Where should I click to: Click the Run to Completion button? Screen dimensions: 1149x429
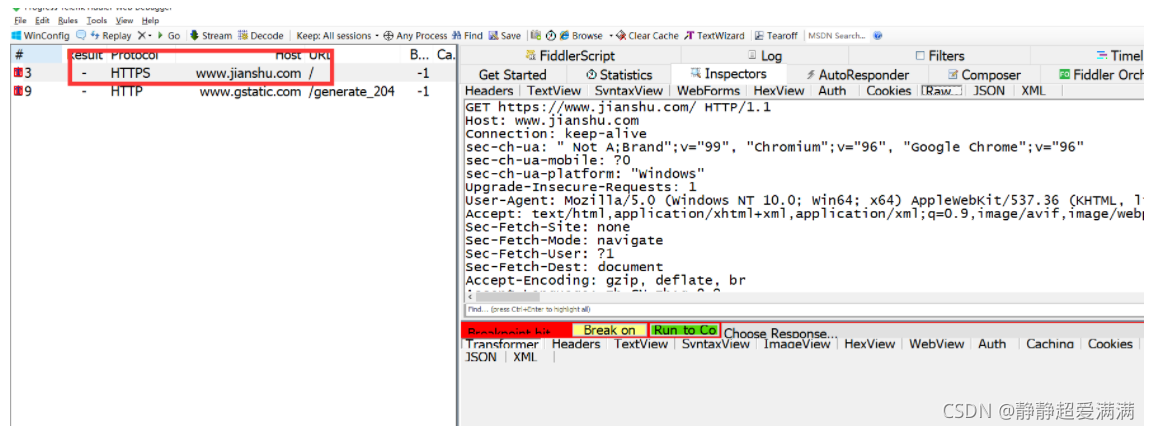tap(685, 330)
